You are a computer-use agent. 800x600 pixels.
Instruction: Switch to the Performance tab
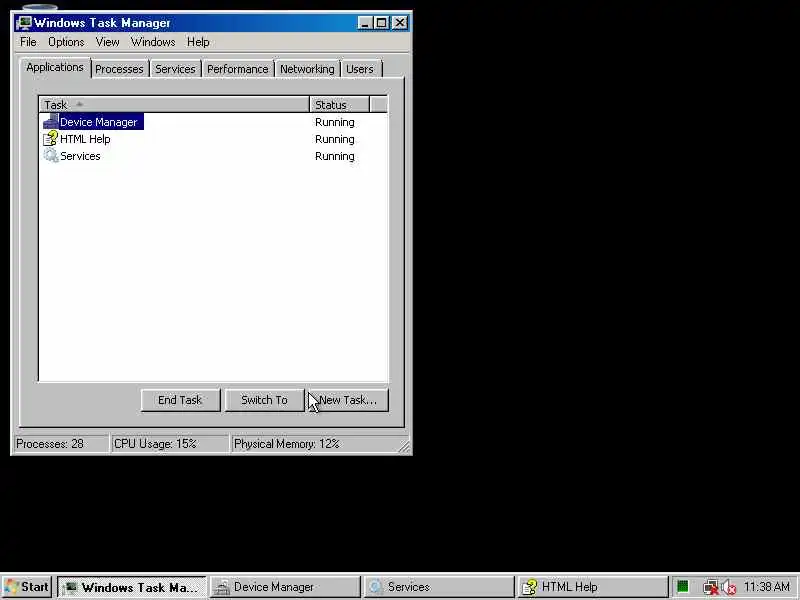237,69
